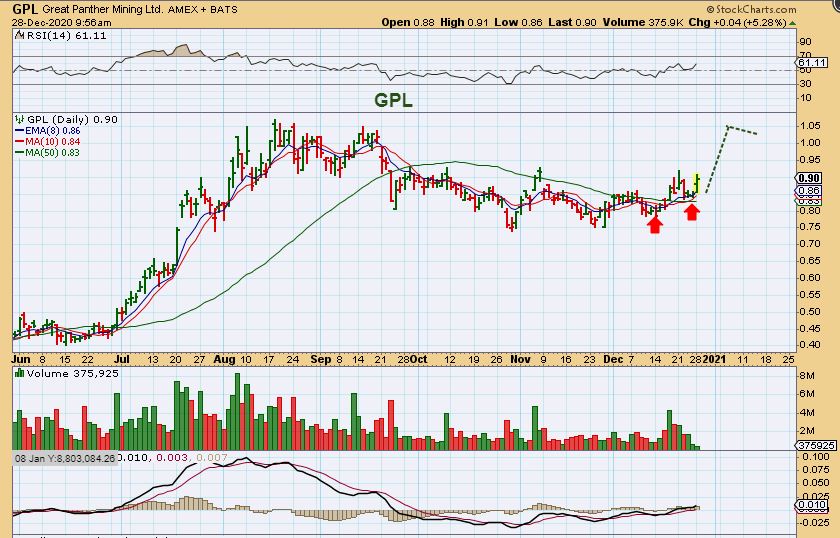Click the MACD 0.007 histogram value

pos(212,458)
